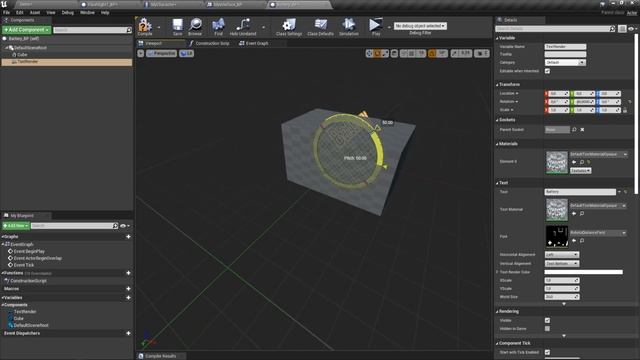Use selected asset arrow for Element 0
The height and width of the screenshot is (360, 640).
tap(574, 162)
